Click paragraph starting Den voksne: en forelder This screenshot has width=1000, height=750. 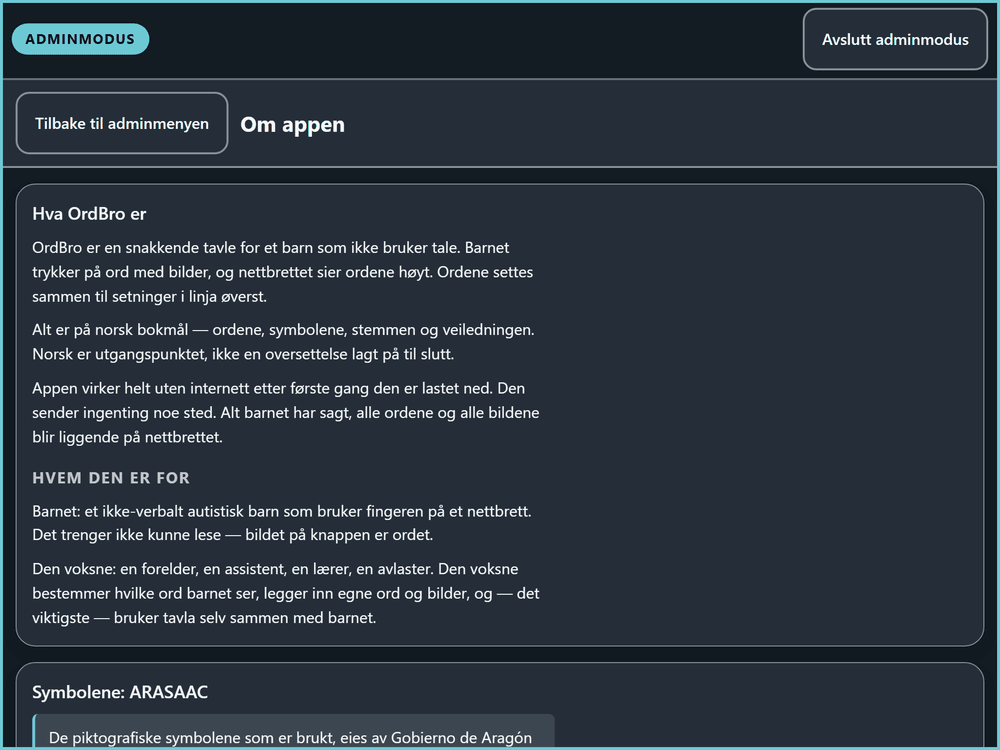[286, 593]
